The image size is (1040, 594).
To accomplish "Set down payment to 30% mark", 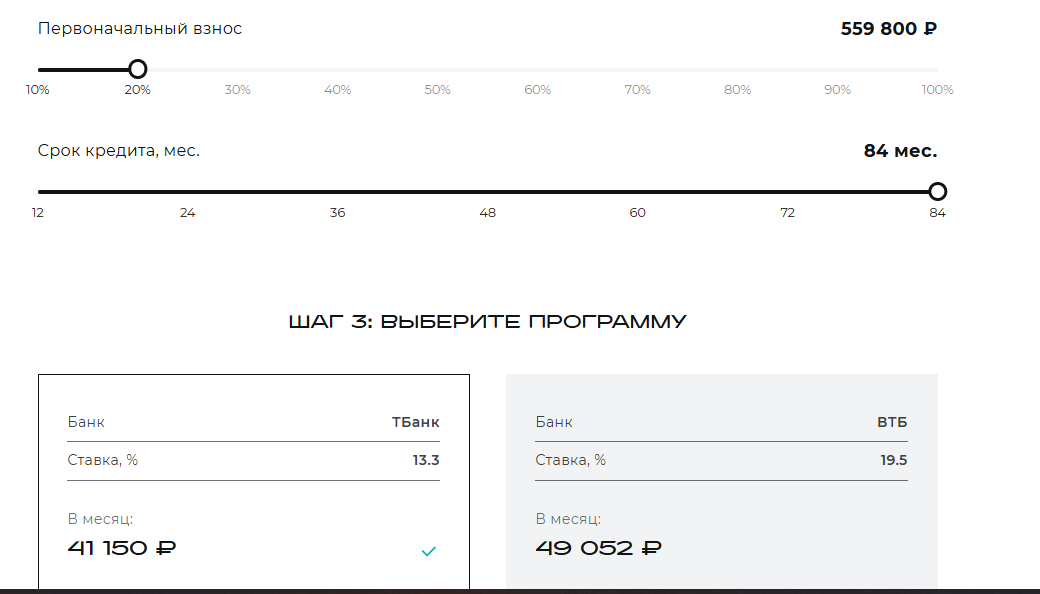I will [238, 90].
